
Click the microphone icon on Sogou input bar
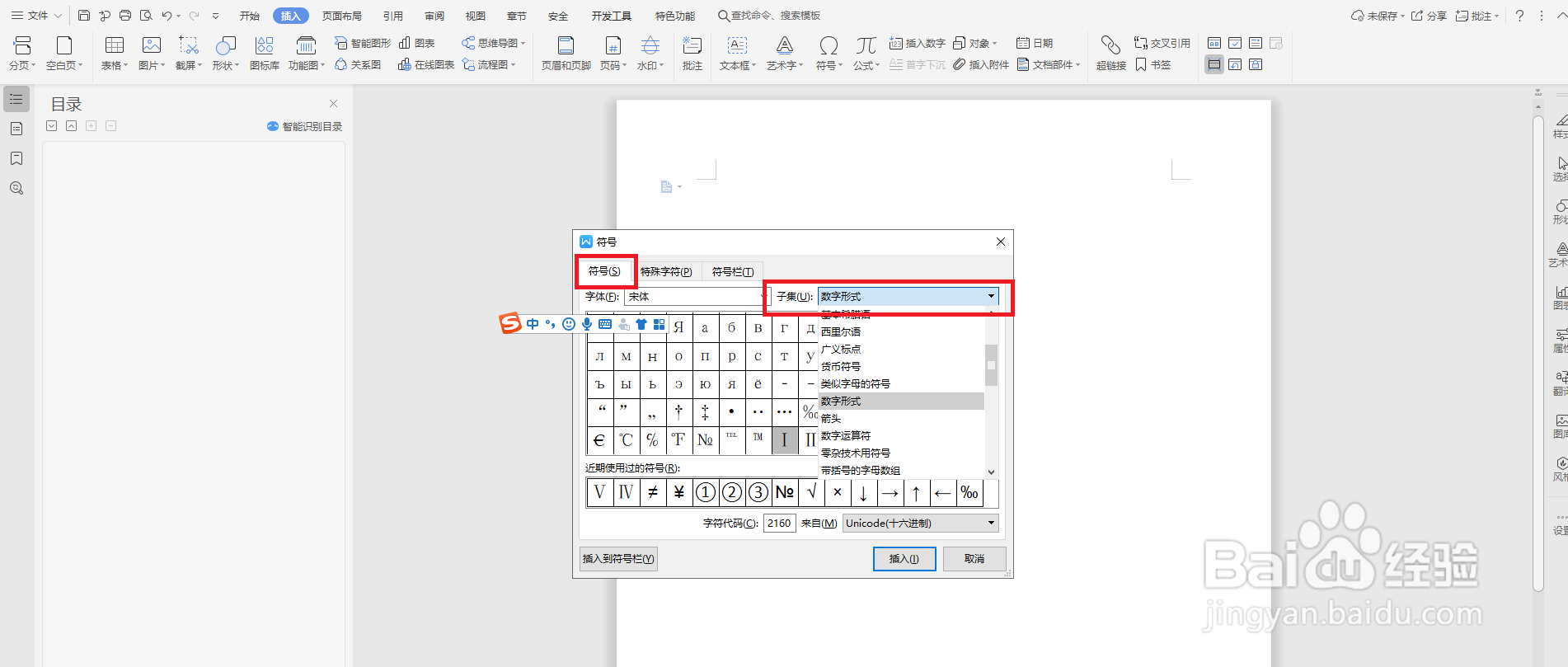pos(587,324)
